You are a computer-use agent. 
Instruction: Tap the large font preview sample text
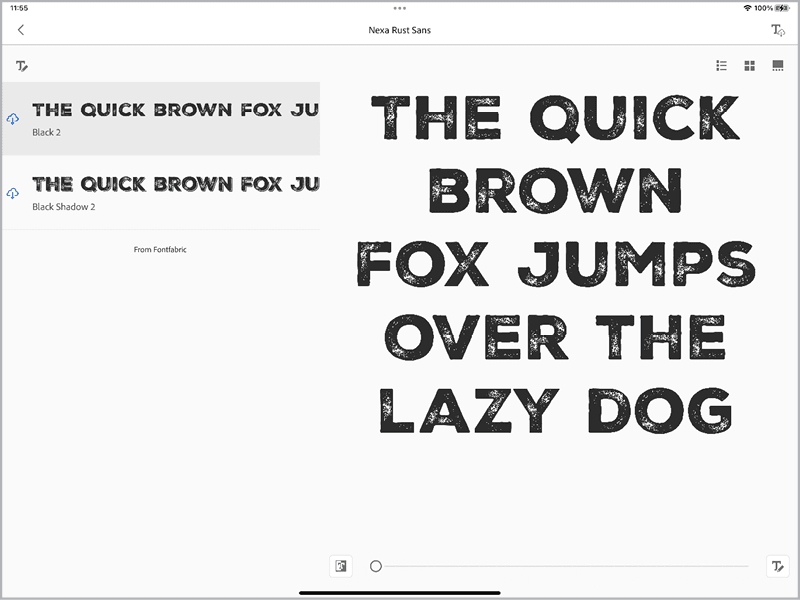point(556,264)
